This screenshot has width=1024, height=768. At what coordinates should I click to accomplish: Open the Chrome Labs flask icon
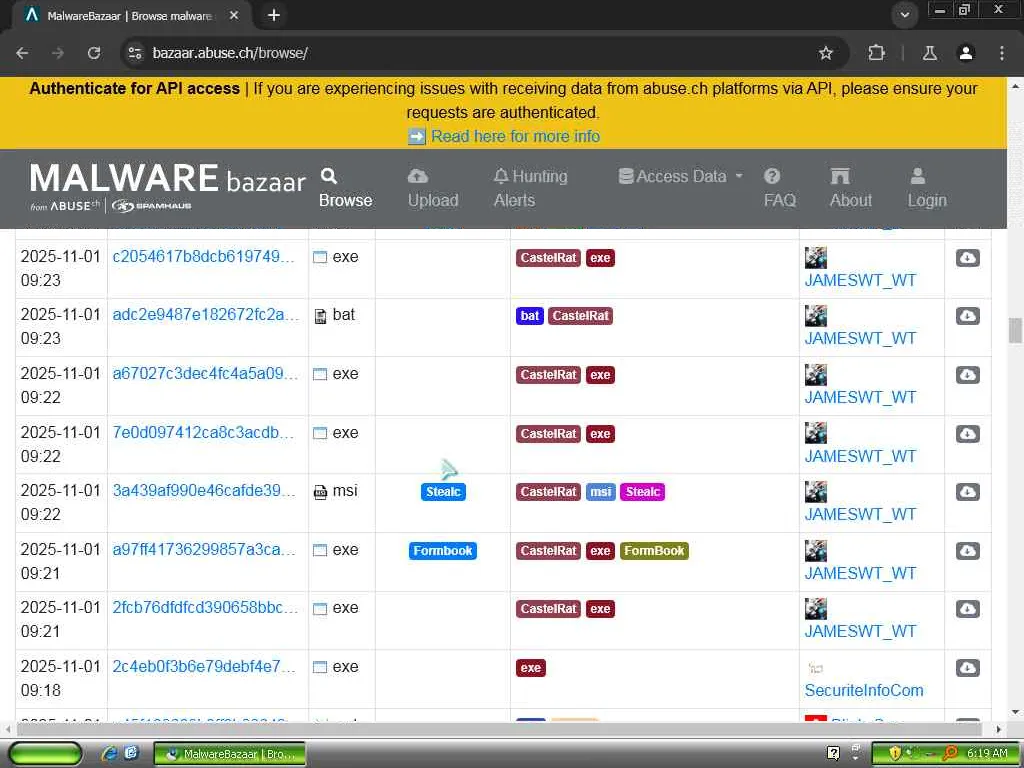(x=929, y=53)
